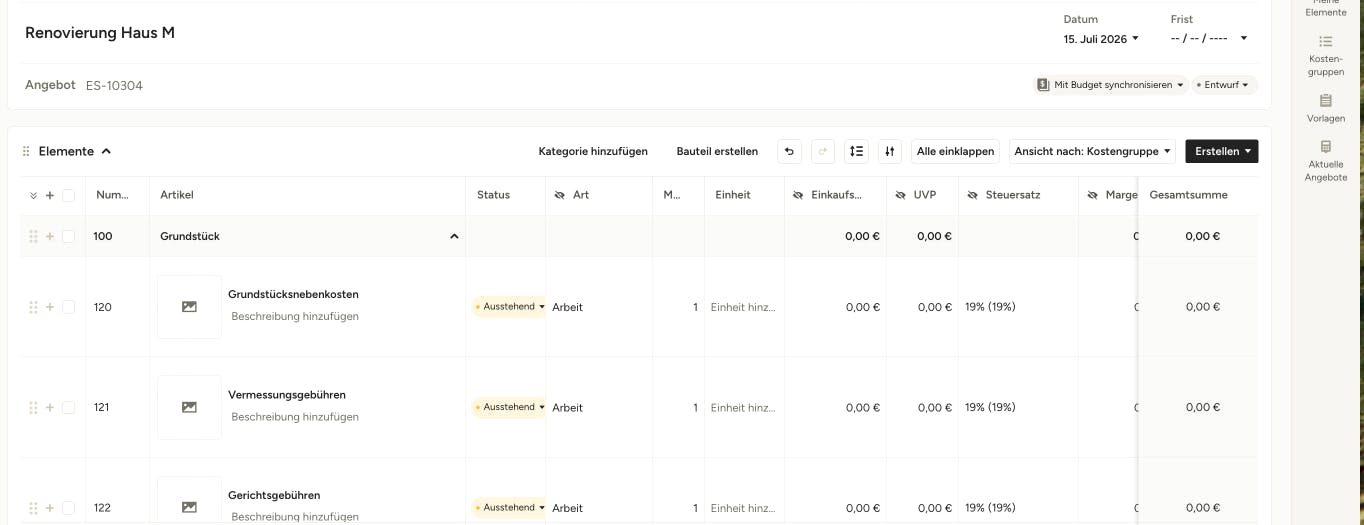Add a description under Grundstücksnebenkosten
The width and height of the screenshot is (1364, 525).
pyautogui.click(x=295, y=316)
